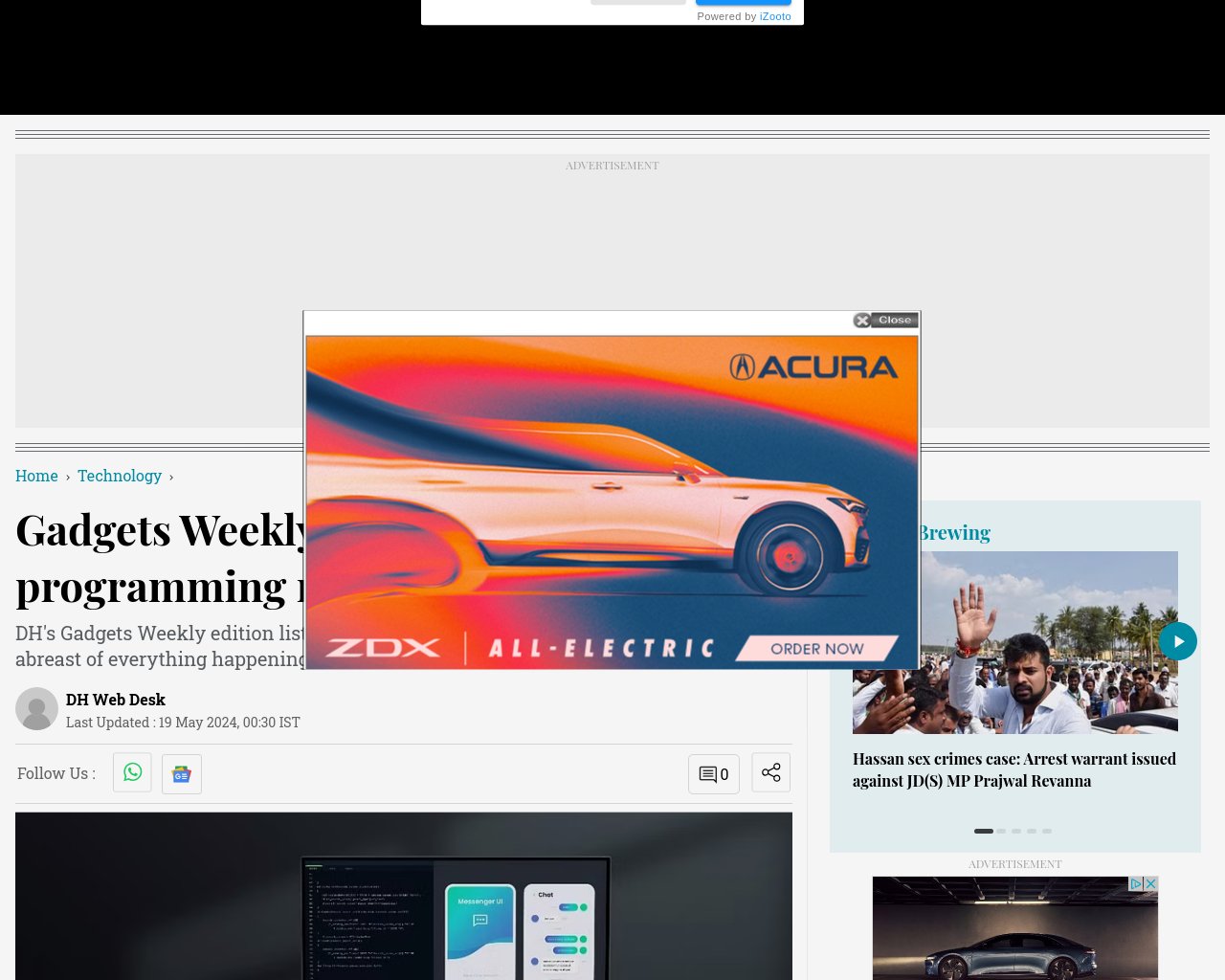This screenshot has width=1225, height=980.
Task: Open the sidebar car advertisement image
Action: tap(1015, 928)
